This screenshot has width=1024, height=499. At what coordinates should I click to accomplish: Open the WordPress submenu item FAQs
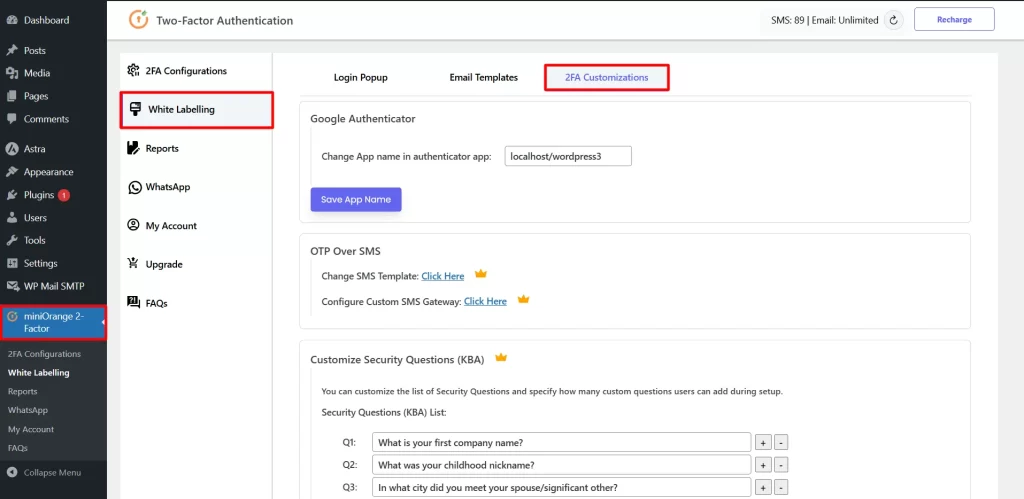point(18,448)
